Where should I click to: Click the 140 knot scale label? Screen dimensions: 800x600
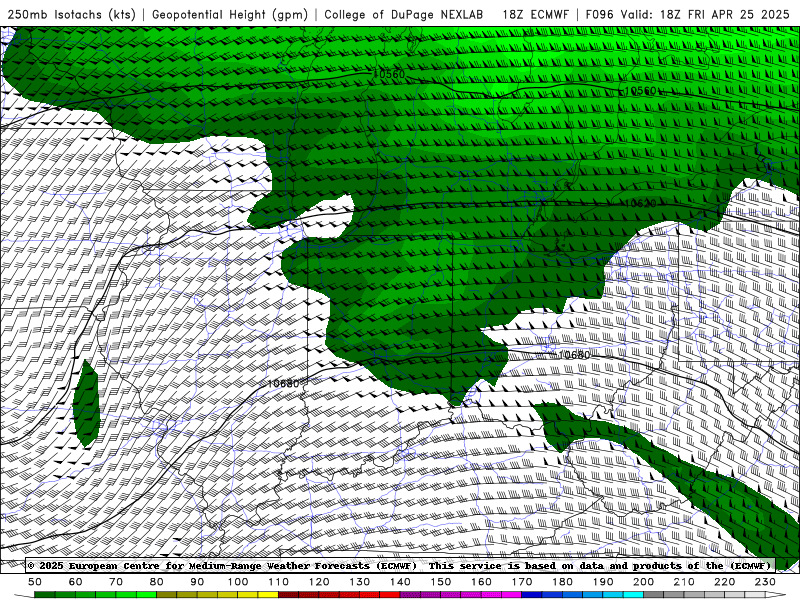[x=400, y=582]
